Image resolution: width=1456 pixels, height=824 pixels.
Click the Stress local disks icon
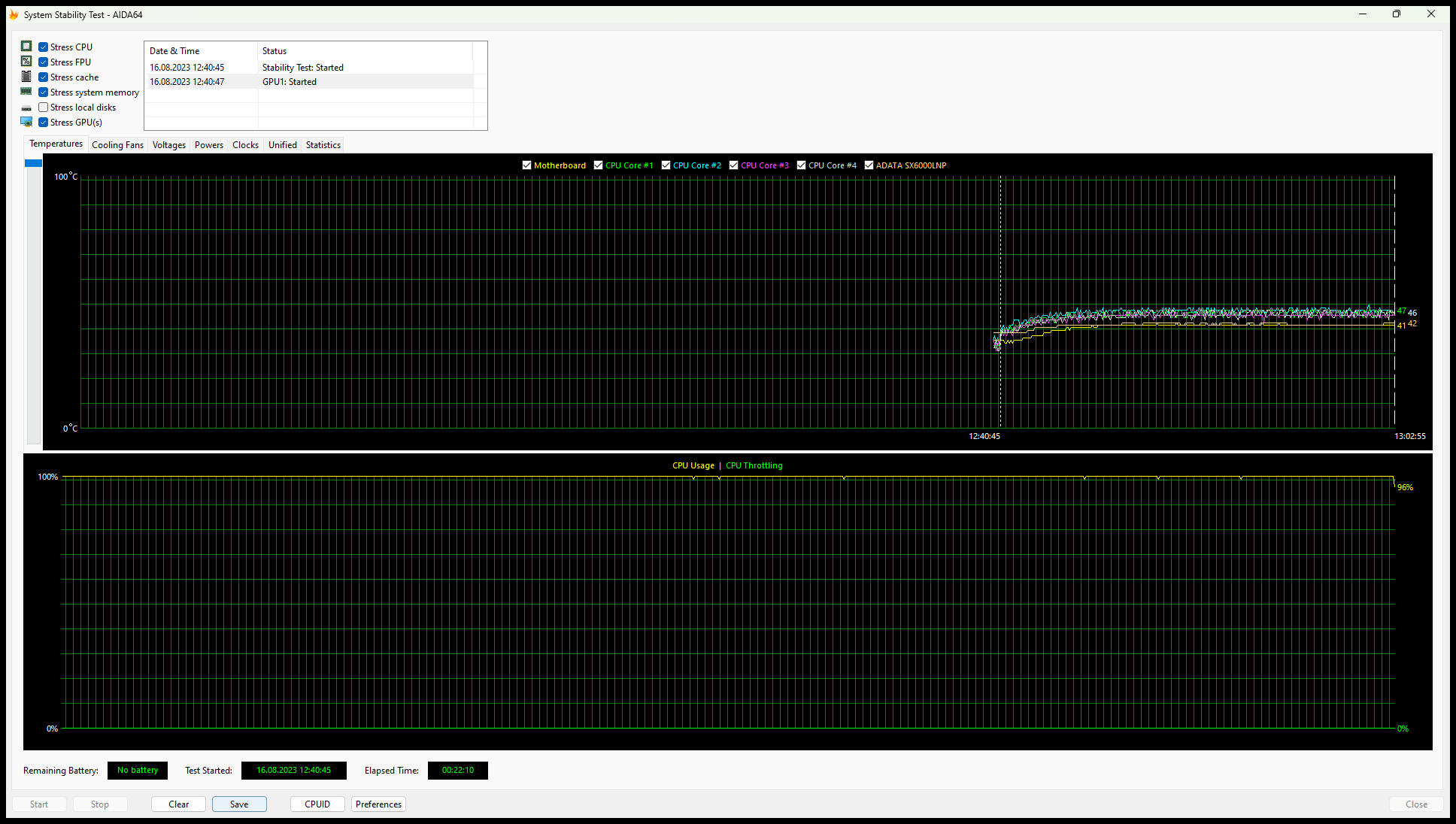(x=27, y=107)
